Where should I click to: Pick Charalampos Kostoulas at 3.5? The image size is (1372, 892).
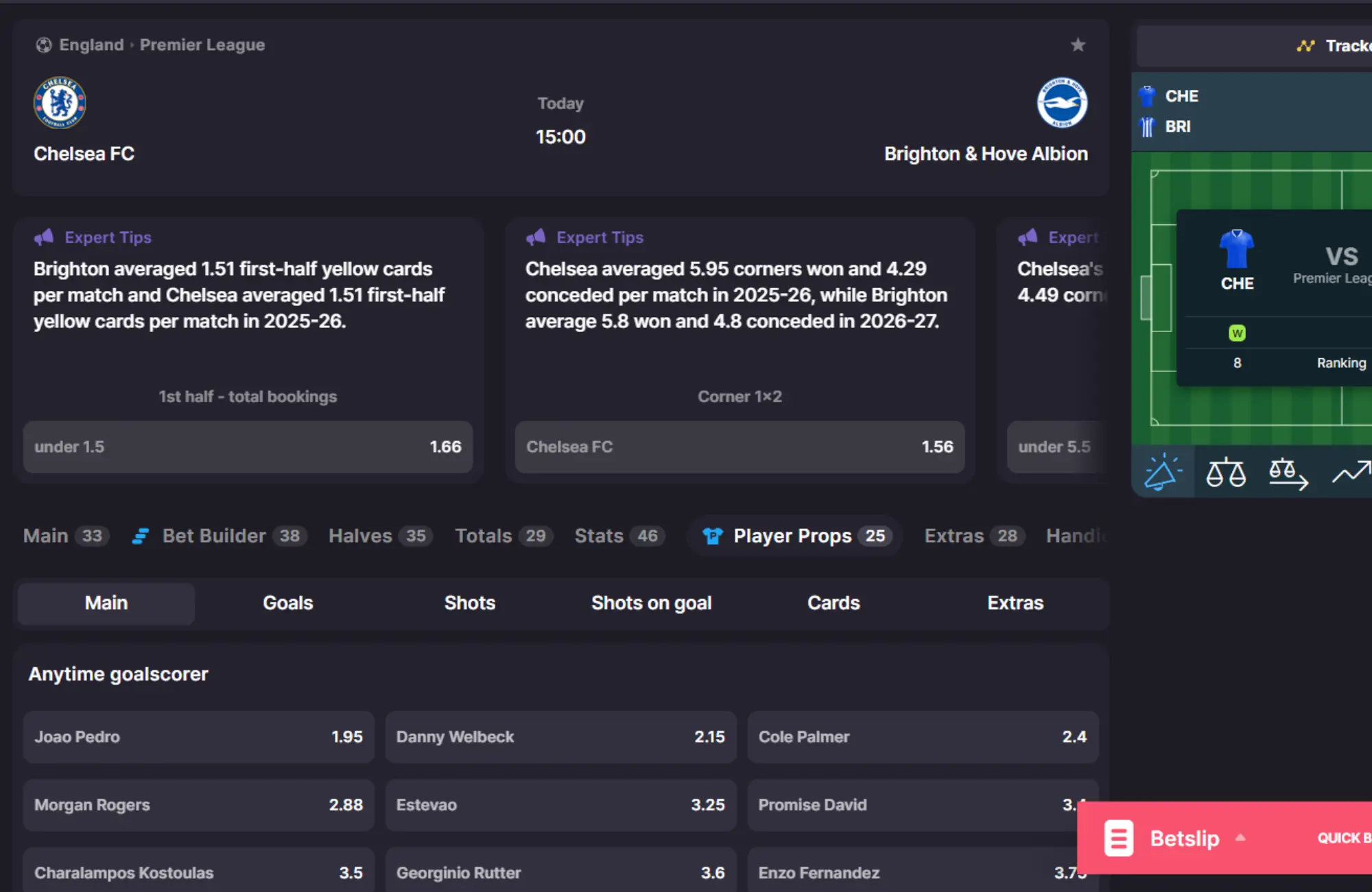(198, 871)
